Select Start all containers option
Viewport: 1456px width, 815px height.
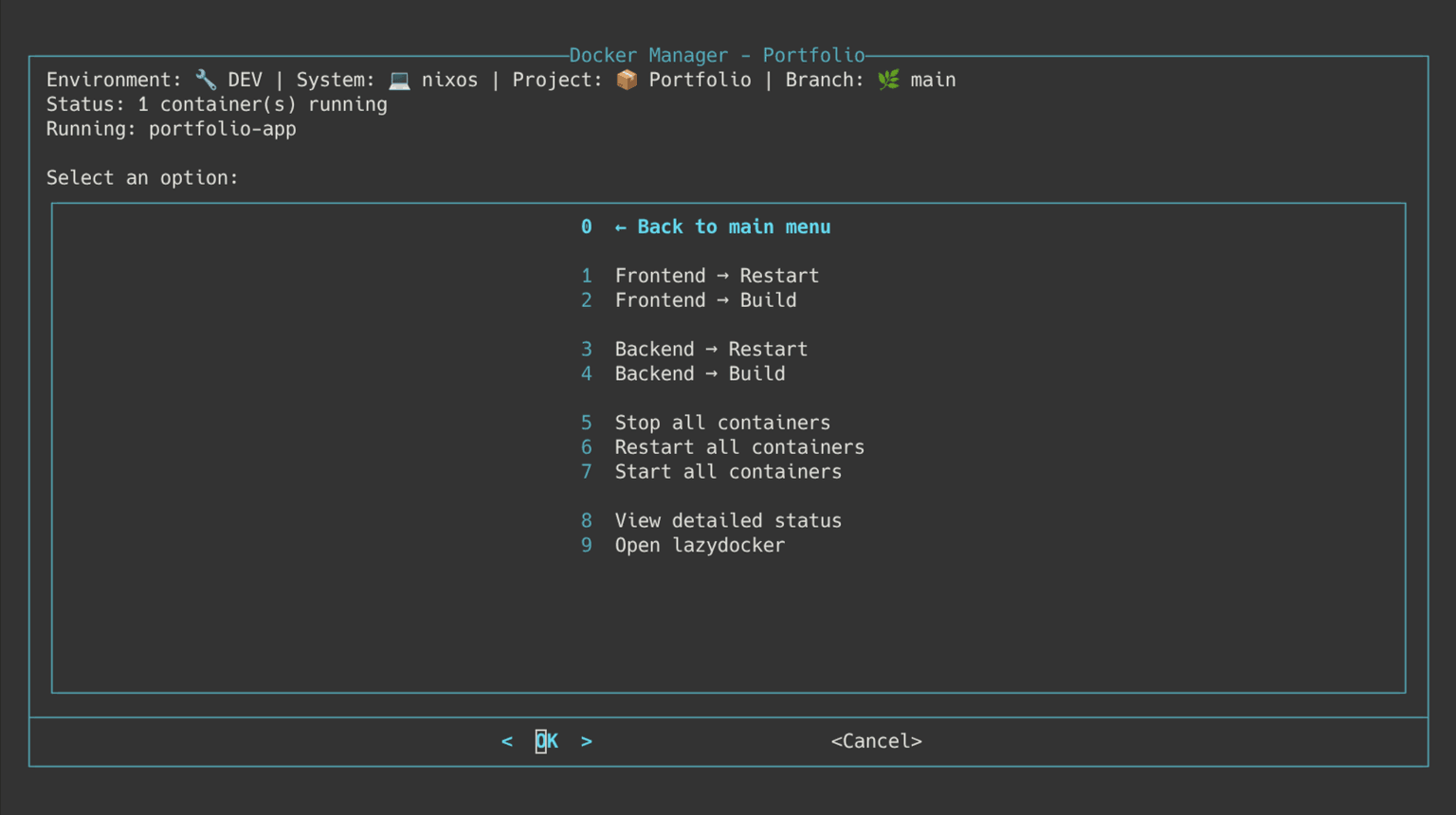727,472
